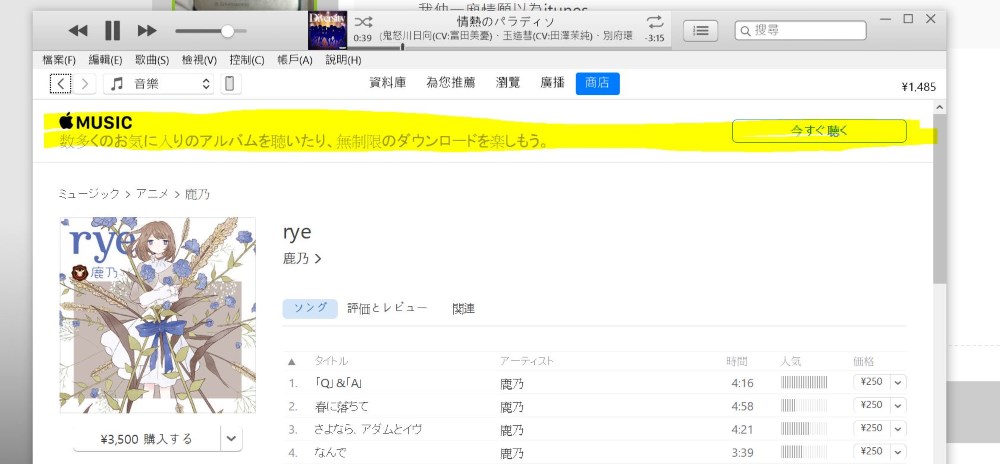Toggle shuffle icon in player
This screenshot has width=1000, height=464.
point(363,22)
